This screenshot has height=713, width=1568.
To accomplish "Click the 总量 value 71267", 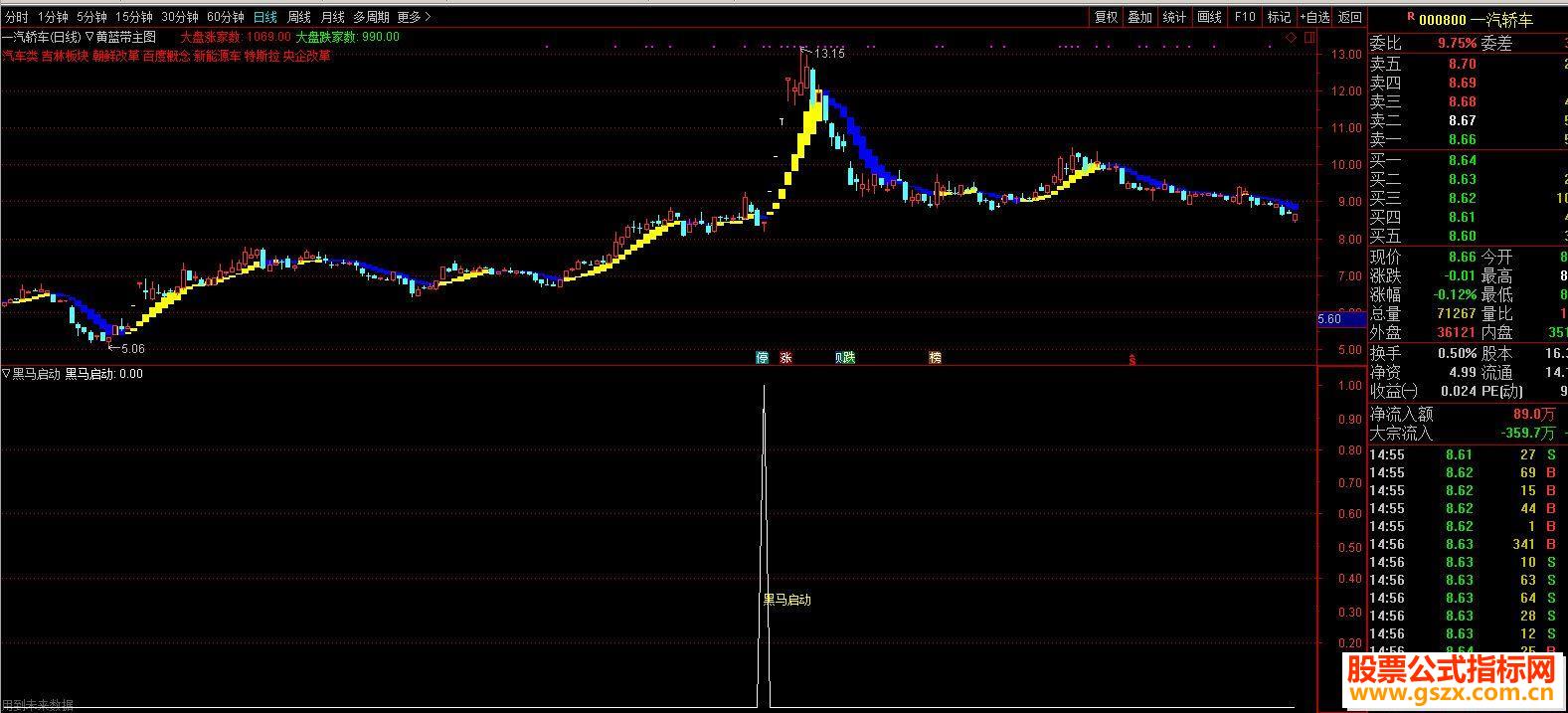I will click(1456, 313).
